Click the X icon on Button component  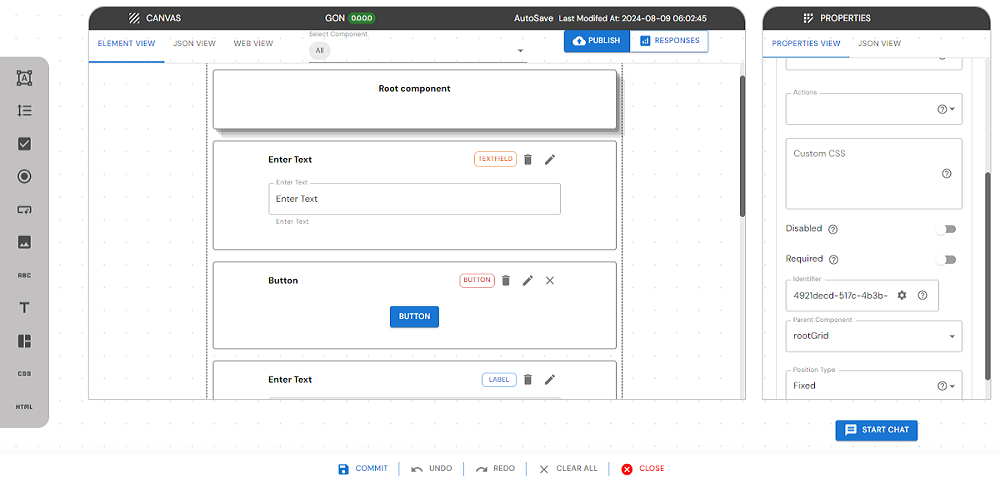pyautogui.click(x=550, y=281)
